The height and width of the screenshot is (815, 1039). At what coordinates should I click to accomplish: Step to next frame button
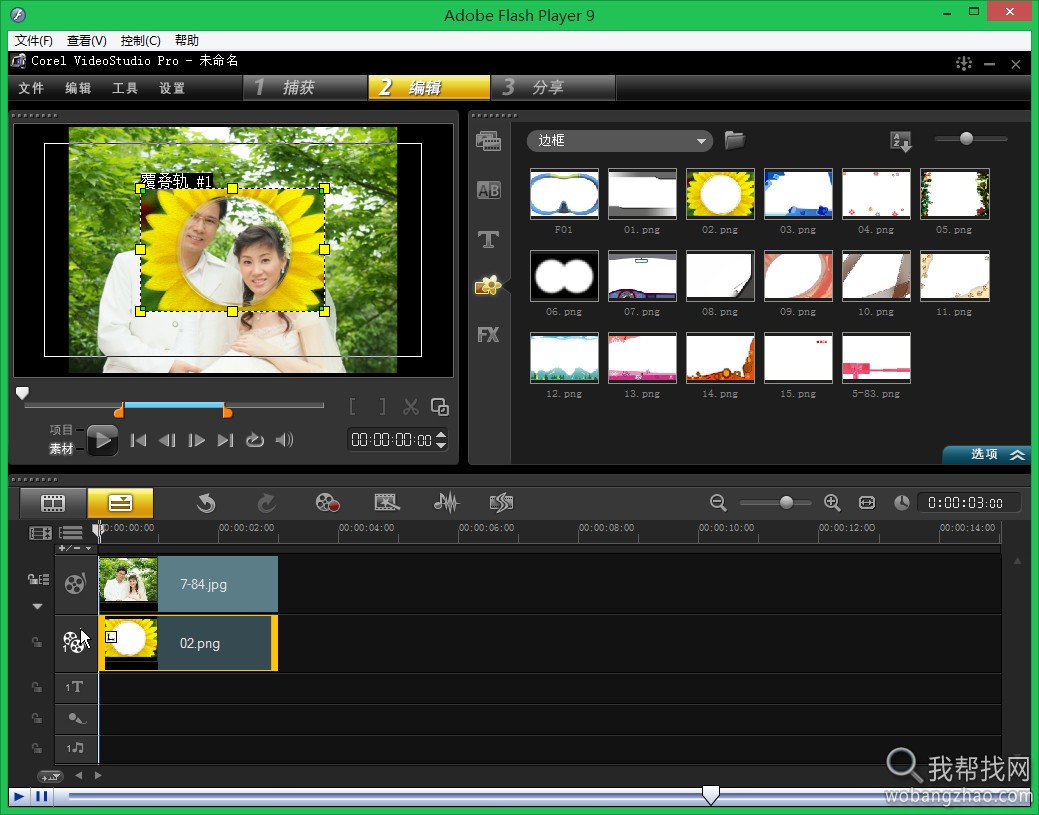(x=197, y=440)
